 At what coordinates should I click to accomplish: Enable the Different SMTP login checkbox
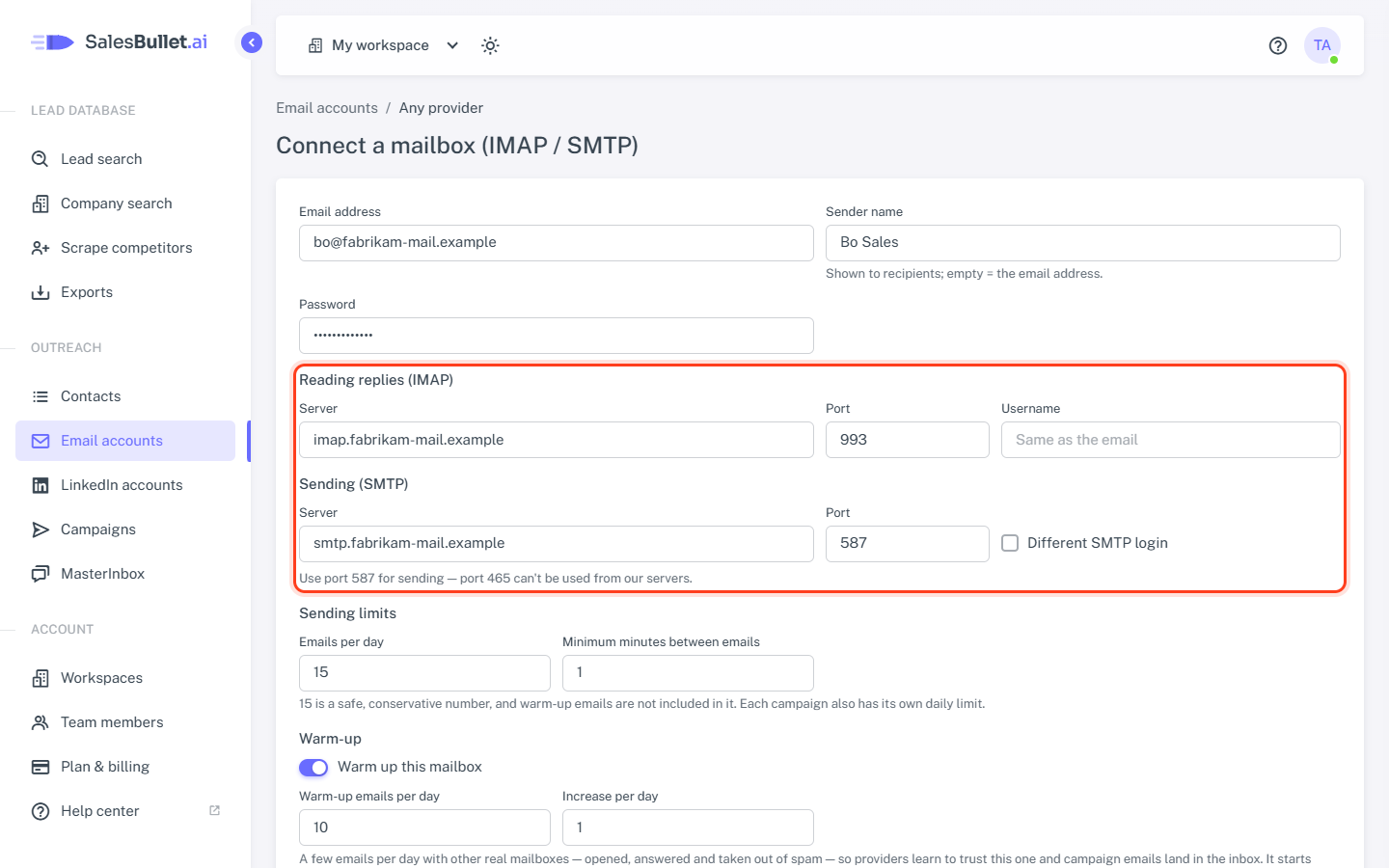tap(1010, 543)
